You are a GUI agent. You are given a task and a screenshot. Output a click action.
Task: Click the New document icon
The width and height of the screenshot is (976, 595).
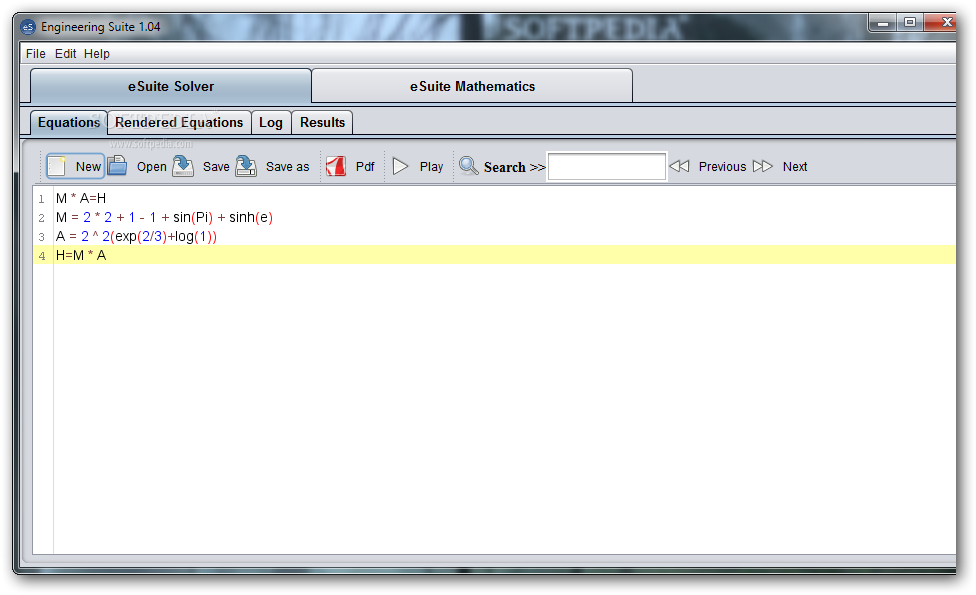(x=58, y=166)
